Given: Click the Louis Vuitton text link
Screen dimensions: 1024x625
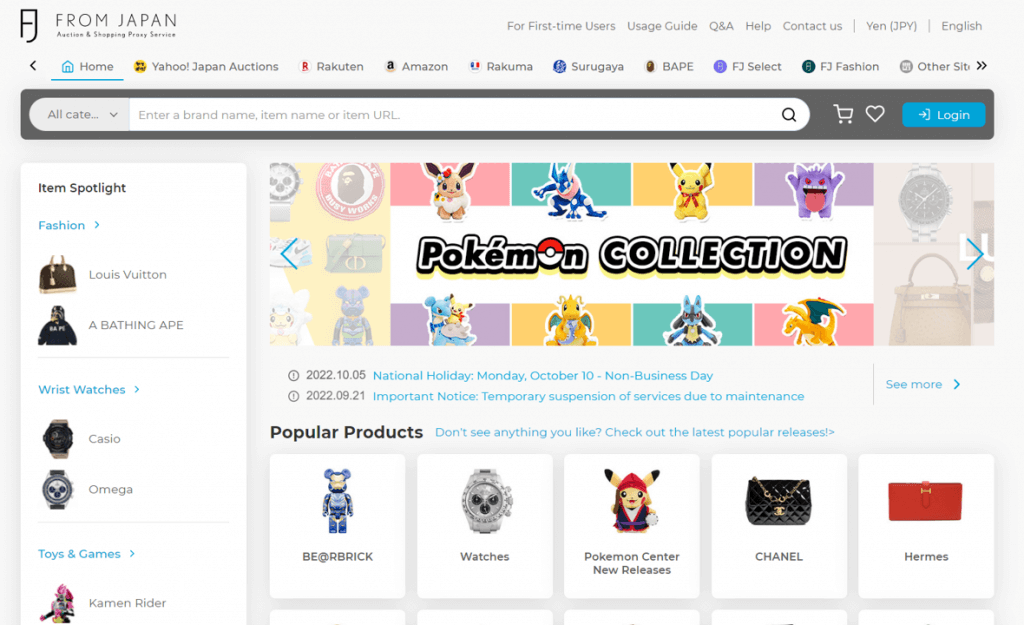Looking at the screenshot, I should [x=127, y=275].
